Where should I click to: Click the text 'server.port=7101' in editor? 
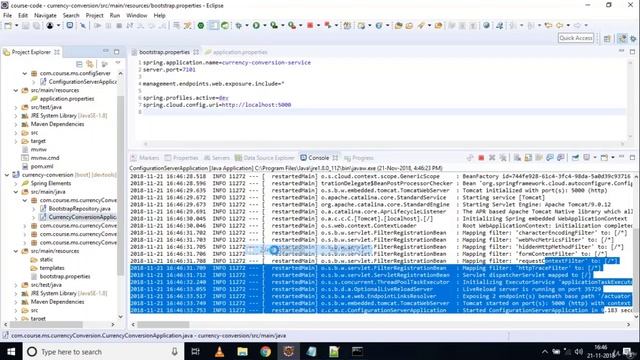(169, 70)
